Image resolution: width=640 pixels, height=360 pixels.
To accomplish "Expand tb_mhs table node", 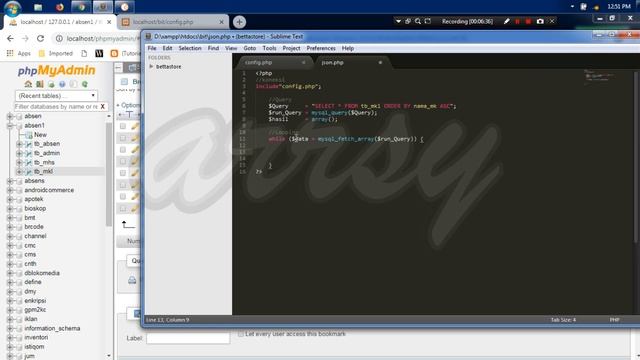I will [19, 162].
